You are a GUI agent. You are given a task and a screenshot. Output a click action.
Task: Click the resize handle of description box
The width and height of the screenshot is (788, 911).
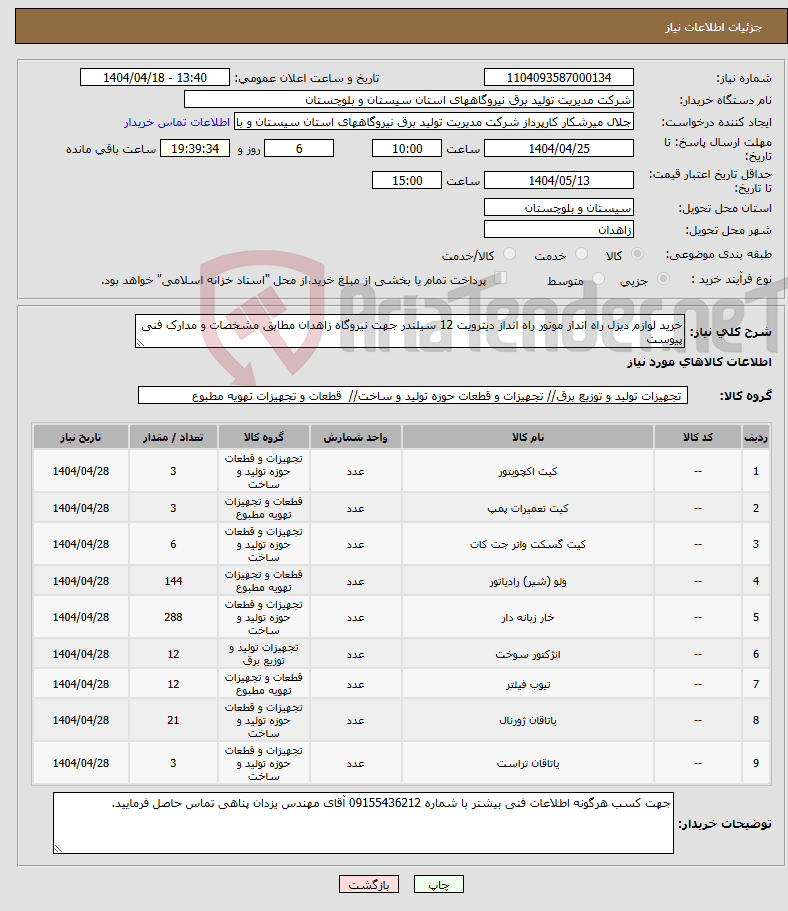pos(139,343)
